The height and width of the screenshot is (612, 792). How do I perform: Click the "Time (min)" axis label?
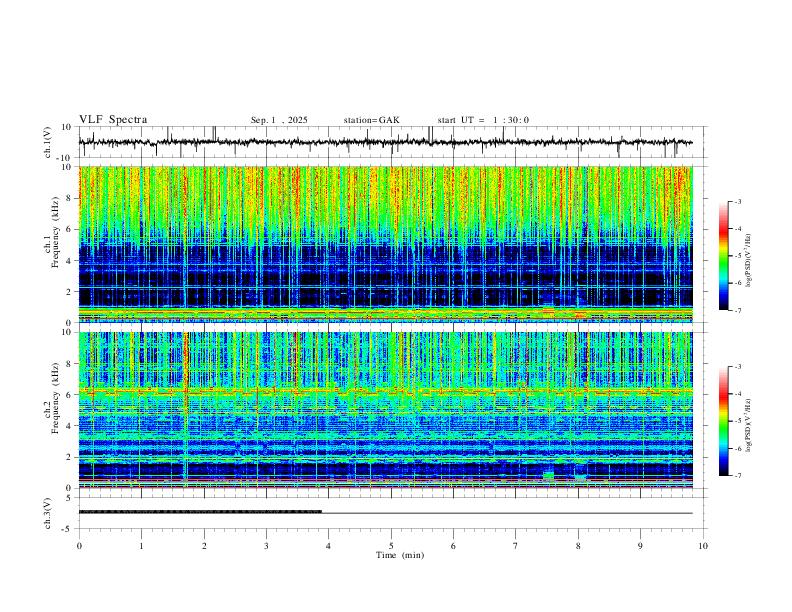point(400,555)
